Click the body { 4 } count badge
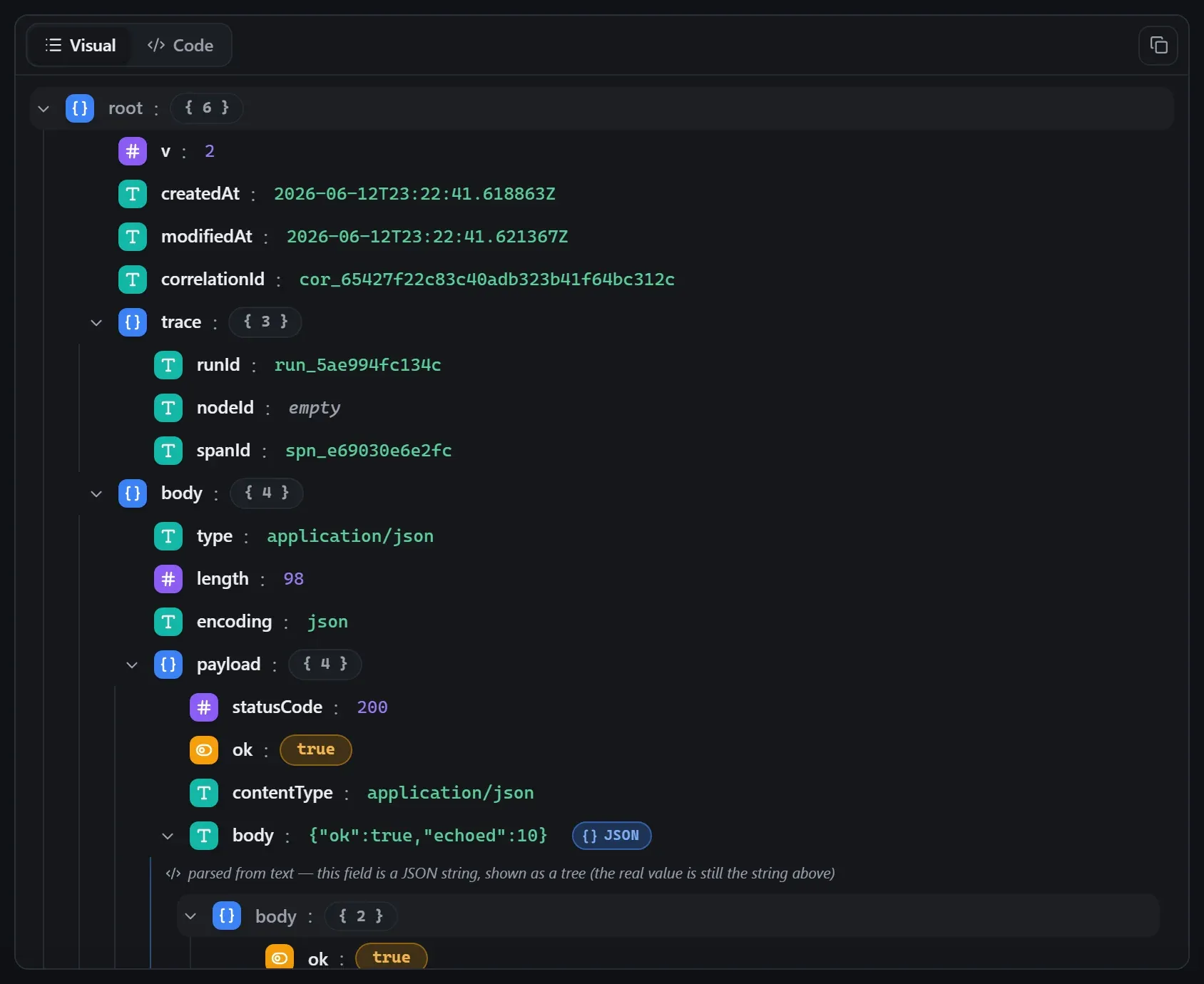Image resolution: width=1204 pixels, height=984 pixels. coord(267,493)
